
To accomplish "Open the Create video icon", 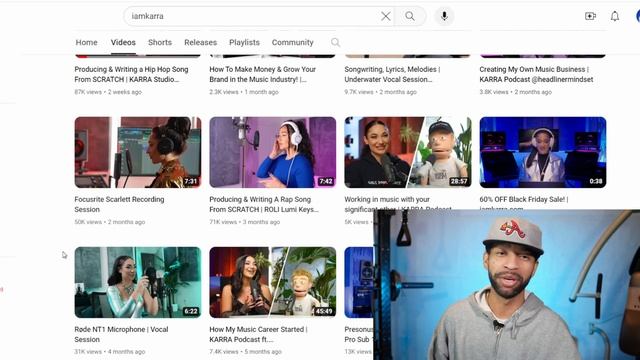I will point(590,16).
